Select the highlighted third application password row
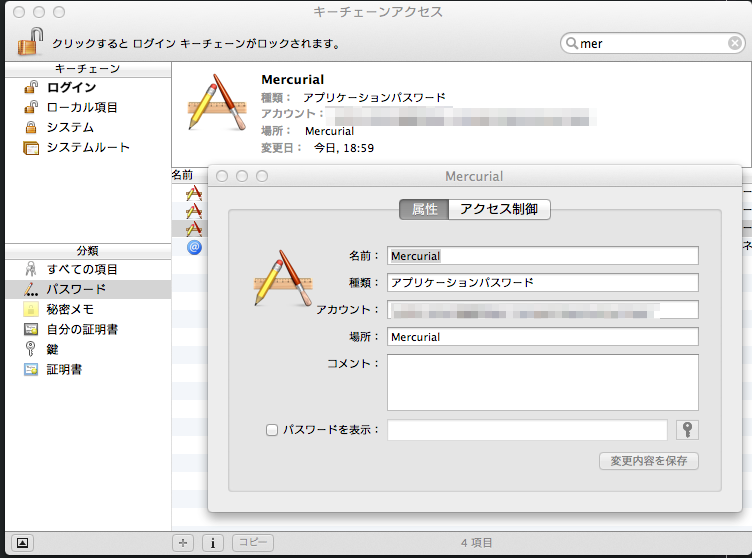752x558 pixels. point(190,228)
